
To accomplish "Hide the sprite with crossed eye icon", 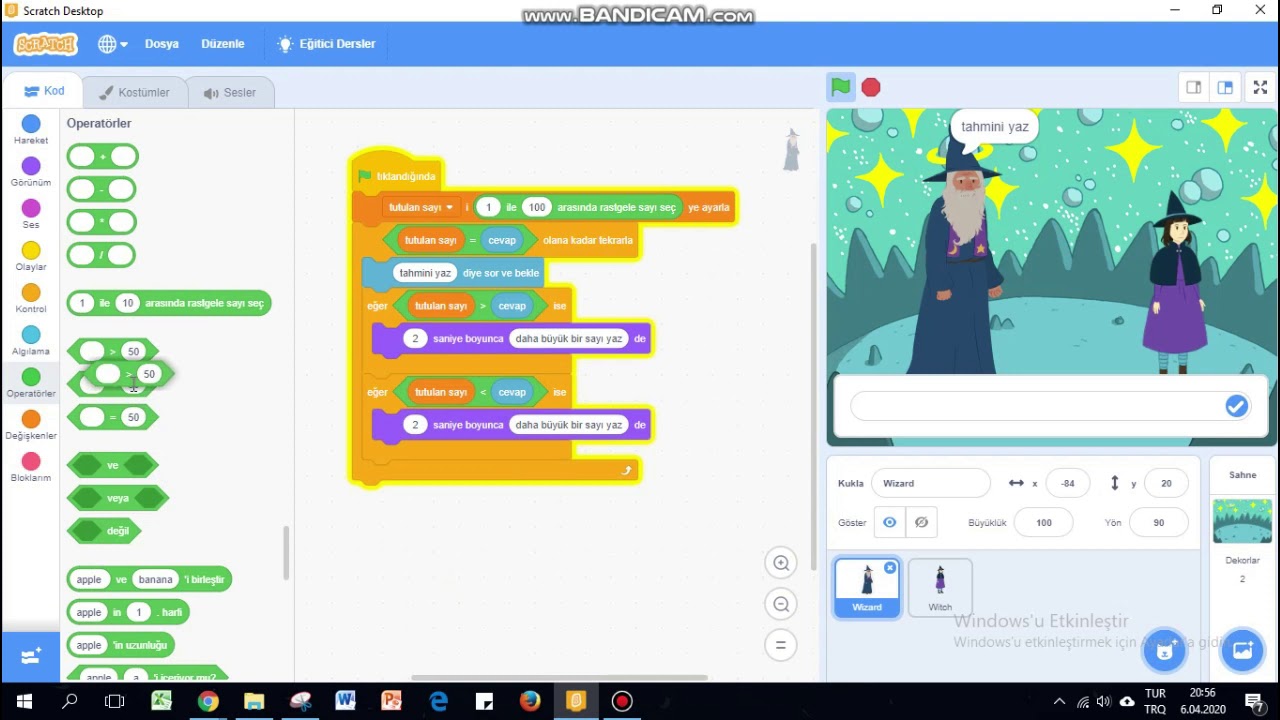I will click(921, 522).
